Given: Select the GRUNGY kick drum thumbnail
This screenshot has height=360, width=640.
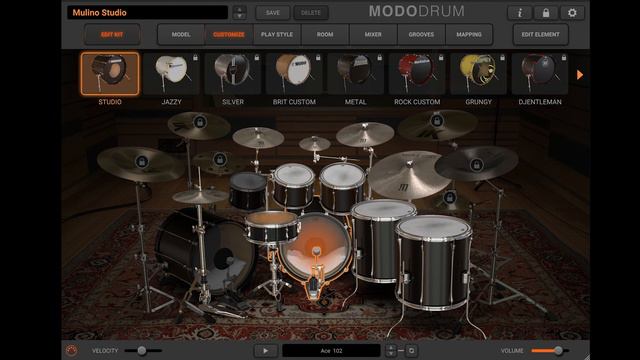Looking at the screenshot, I should [x=478, y=74].
